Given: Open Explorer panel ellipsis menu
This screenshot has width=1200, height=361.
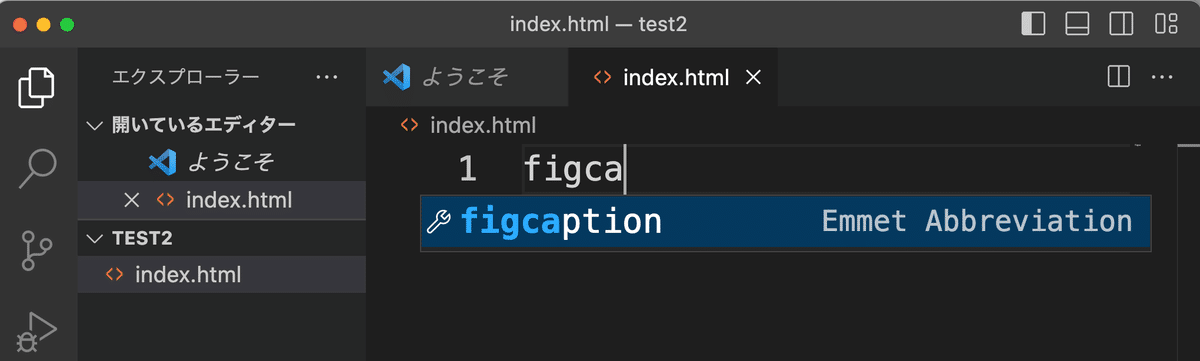Looking at the screenshot, I should [327, 76].
